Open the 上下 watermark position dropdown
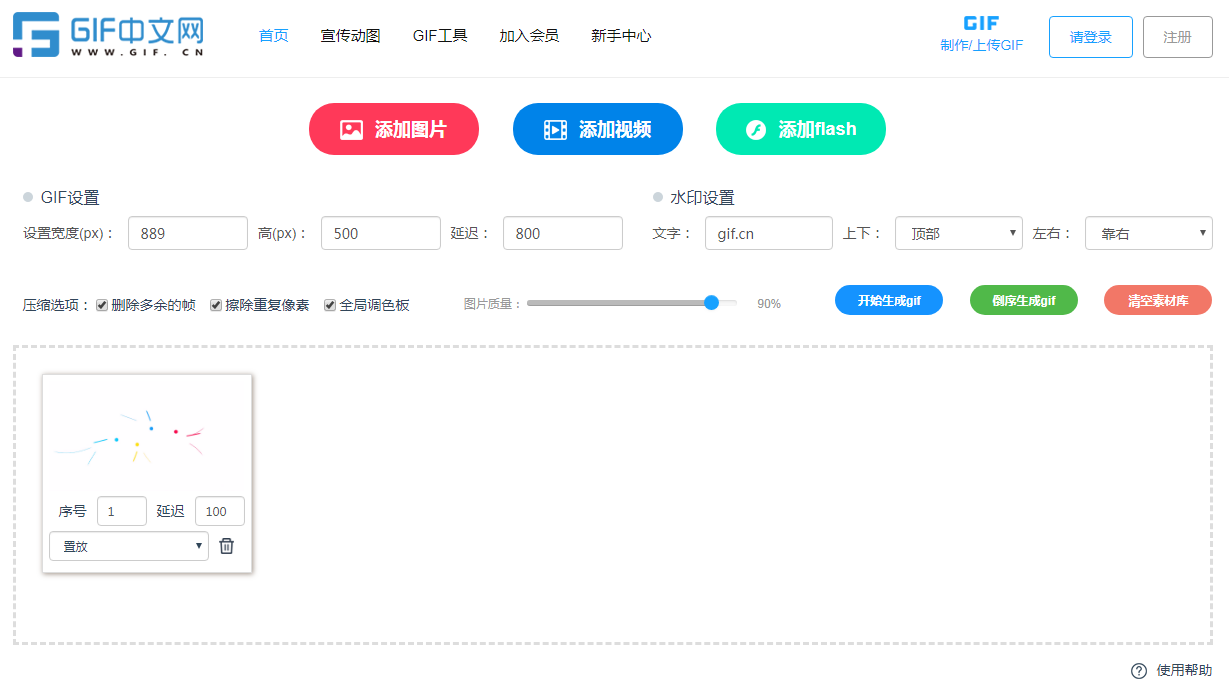Viewport: 1229px width, 690px height. pos(959,233)
